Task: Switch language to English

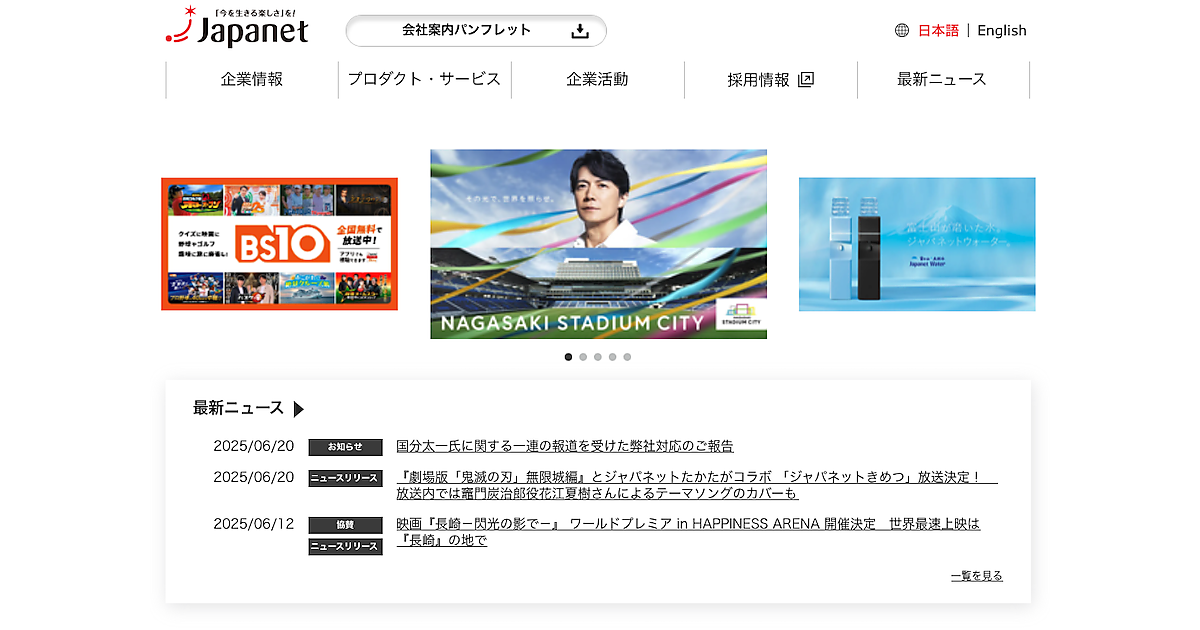Action: [1002, 30]
